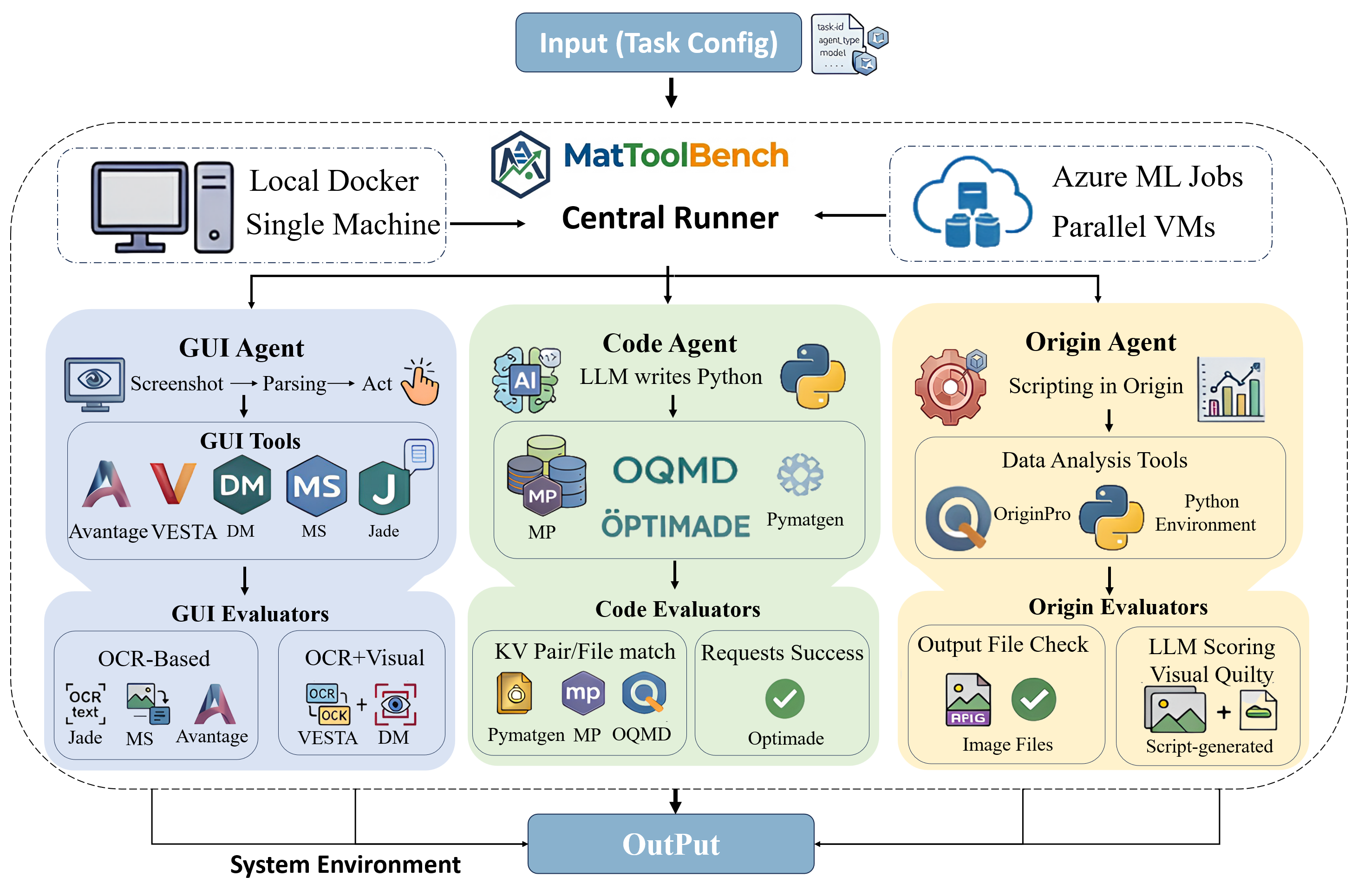The image size is (1358, 896).
Task: Click the OQMD logo text
Action: [675, 470]
